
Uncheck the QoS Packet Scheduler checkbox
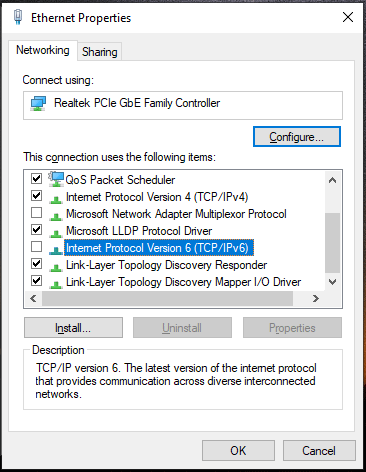point(36,178)
